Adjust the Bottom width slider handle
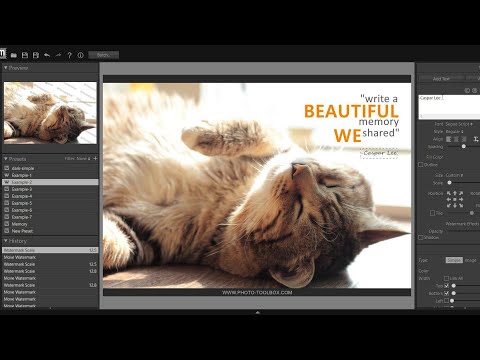This screenshot has height=360, width=480. click(x=454, y=293)
